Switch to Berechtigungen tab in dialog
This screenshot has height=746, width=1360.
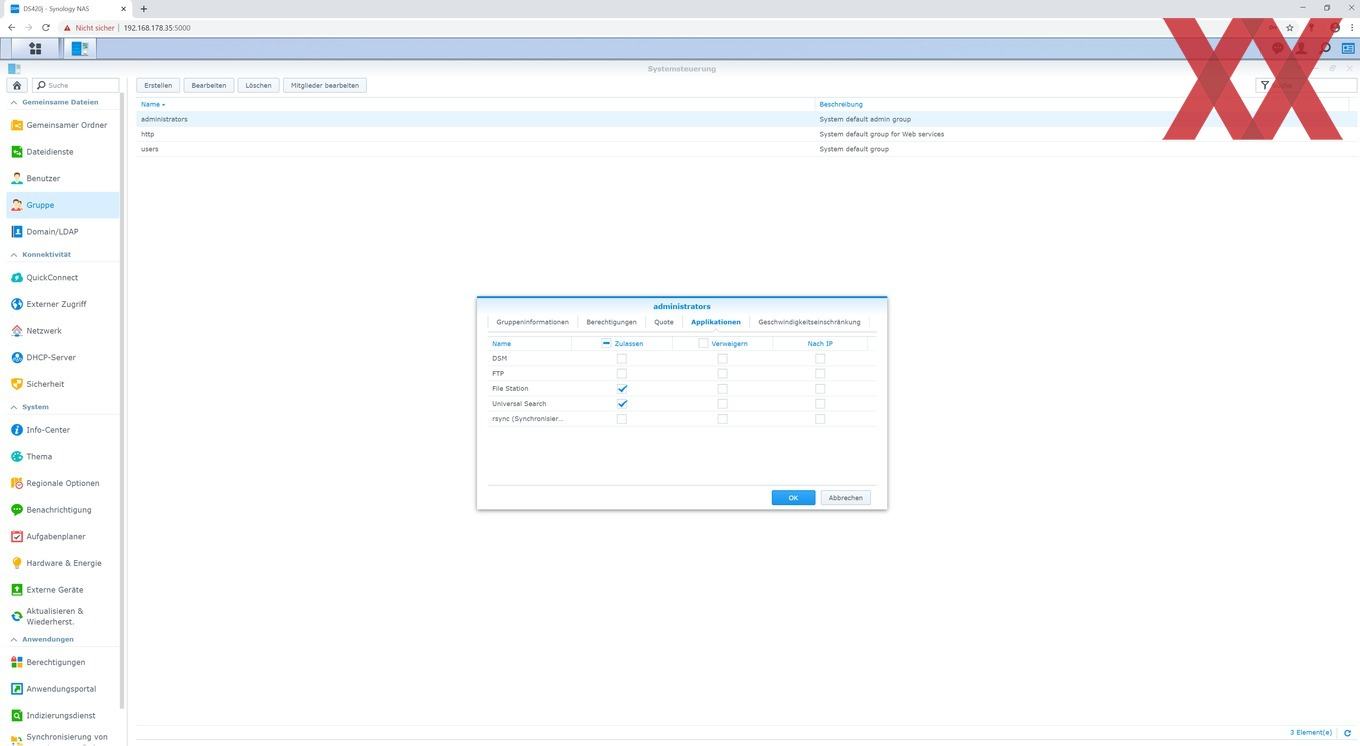tap(611, 322)
